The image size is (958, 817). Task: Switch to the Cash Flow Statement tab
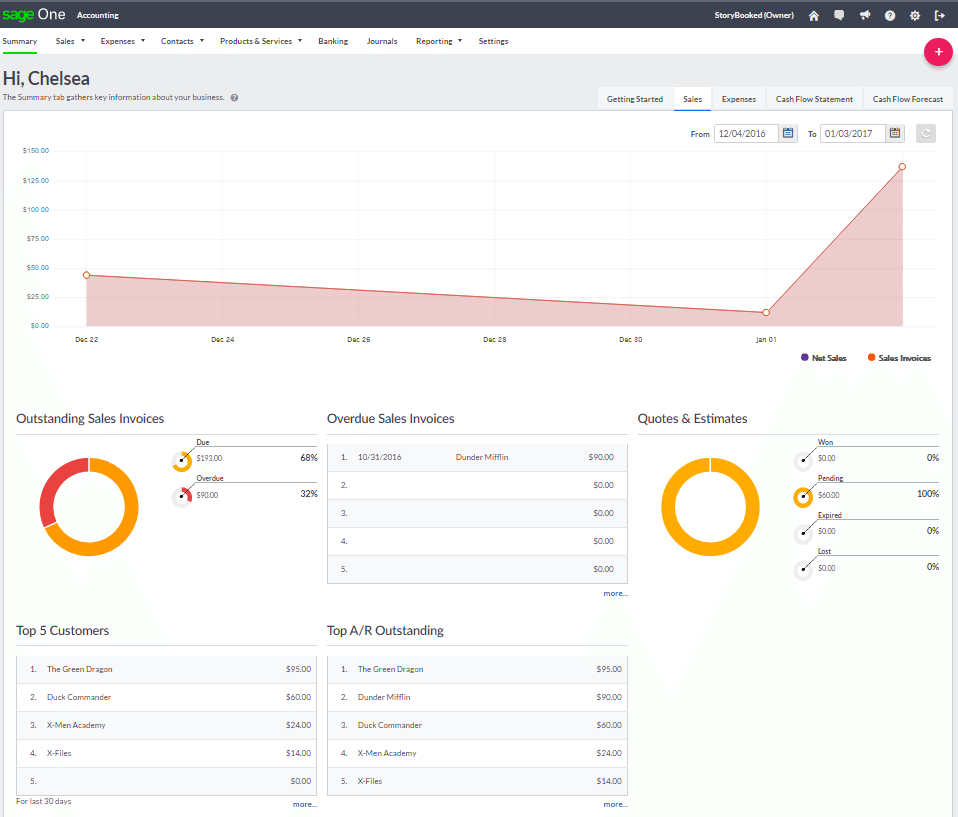(814, 99)
